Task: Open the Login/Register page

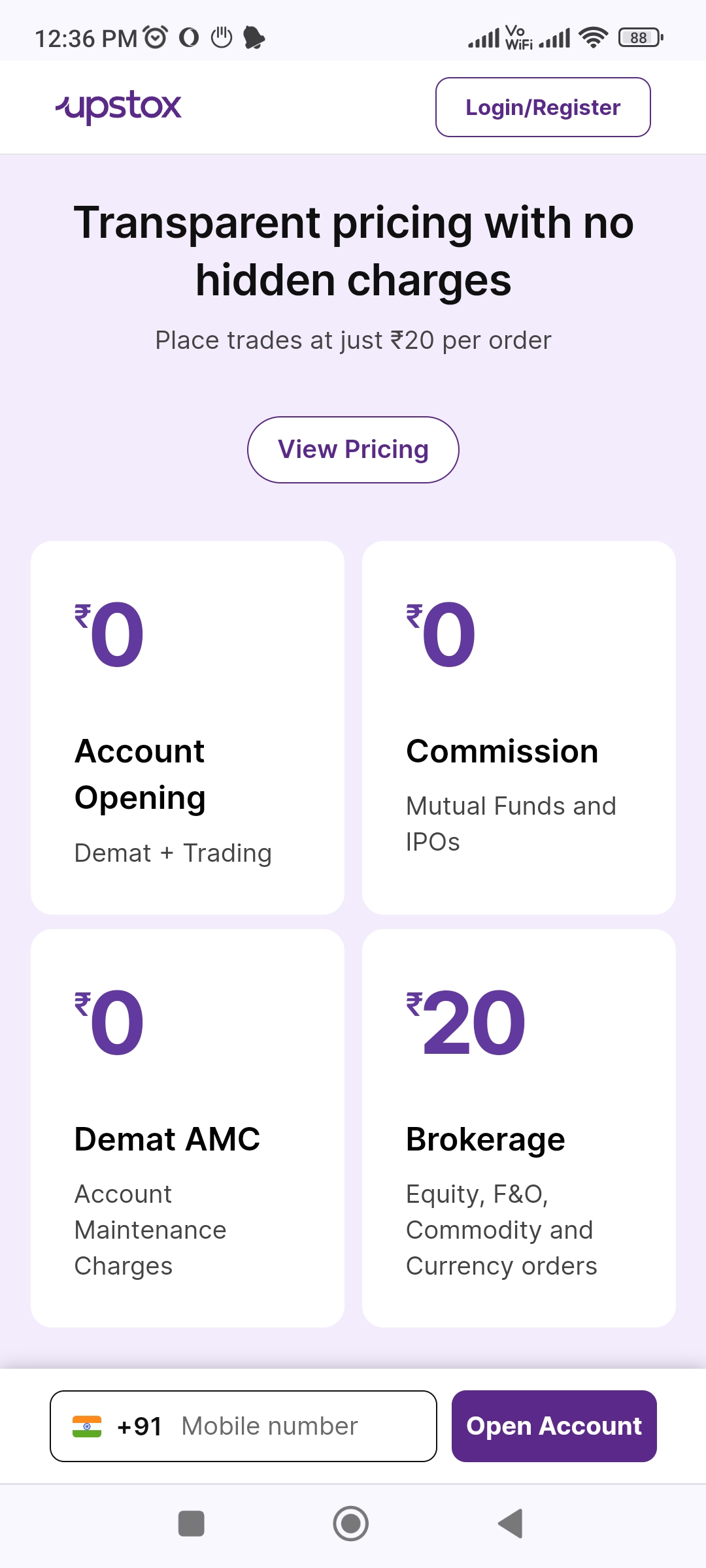Action: [x=543, y=107]
